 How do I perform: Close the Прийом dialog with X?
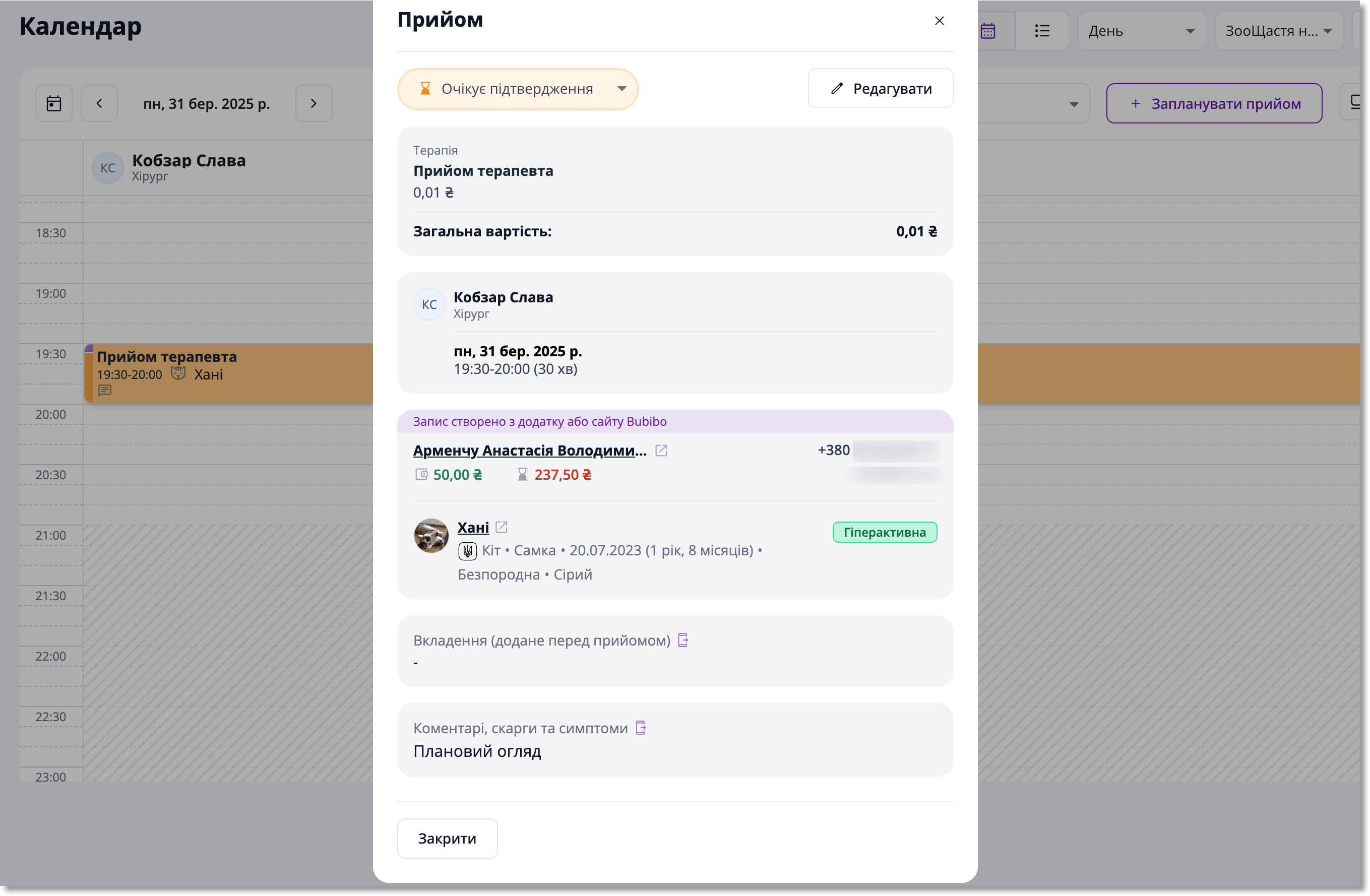[x=939, y=21]
